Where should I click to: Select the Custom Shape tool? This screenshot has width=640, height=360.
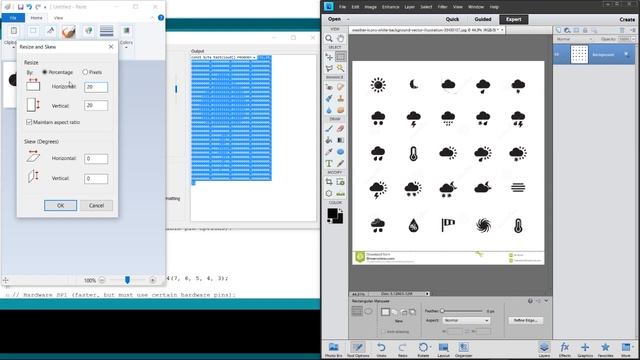click(340, 152)
